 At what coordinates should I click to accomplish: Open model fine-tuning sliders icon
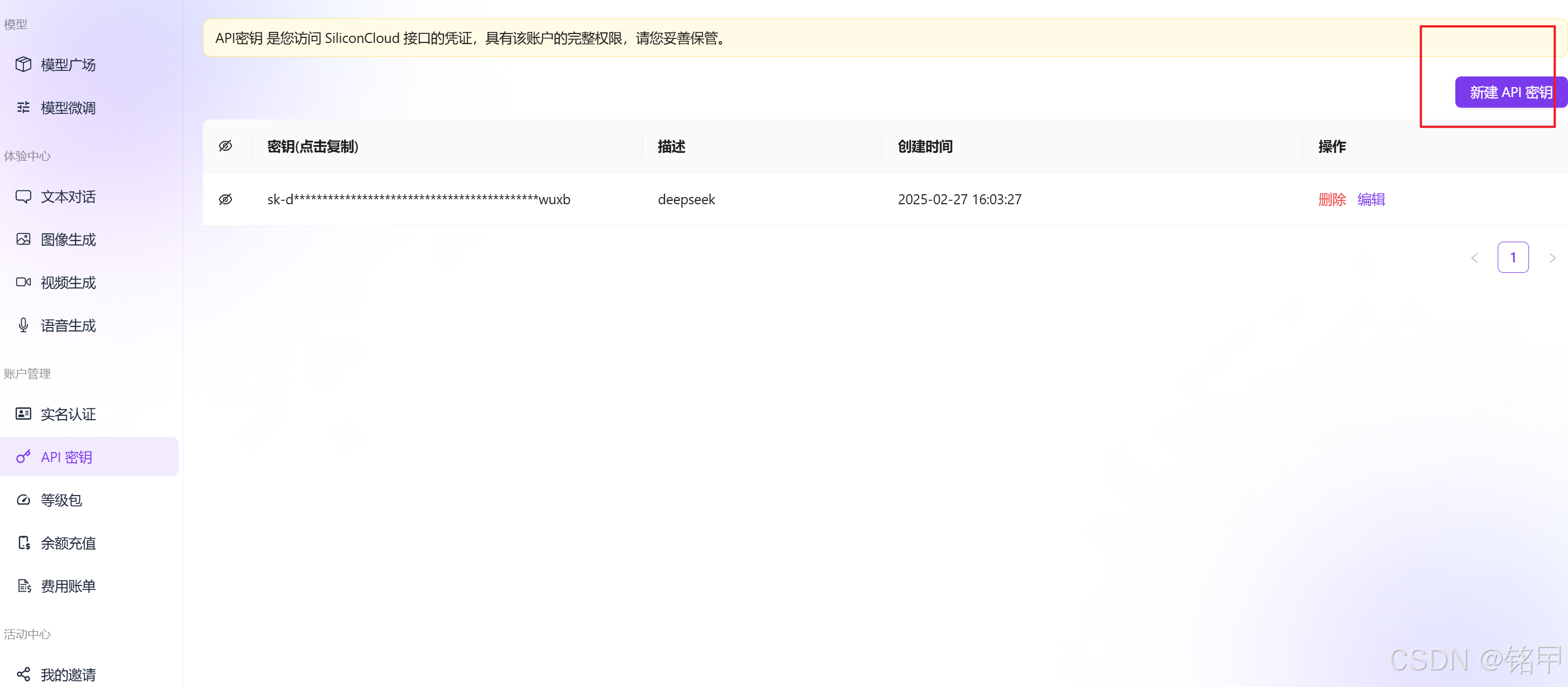[x=23, y=108]
